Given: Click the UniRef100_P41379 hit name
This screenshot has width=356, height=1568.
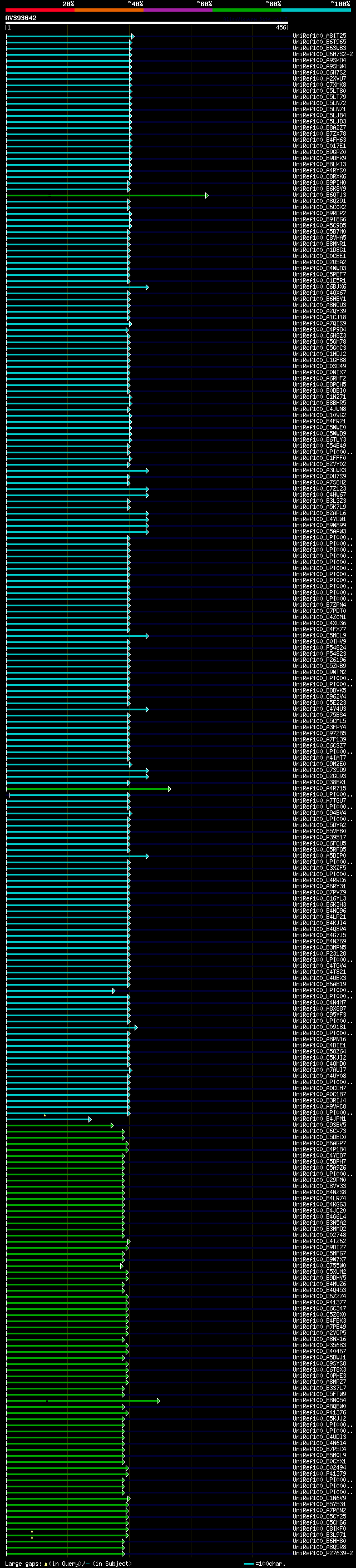Looking at the screenshot, I should coord(319,1473).
